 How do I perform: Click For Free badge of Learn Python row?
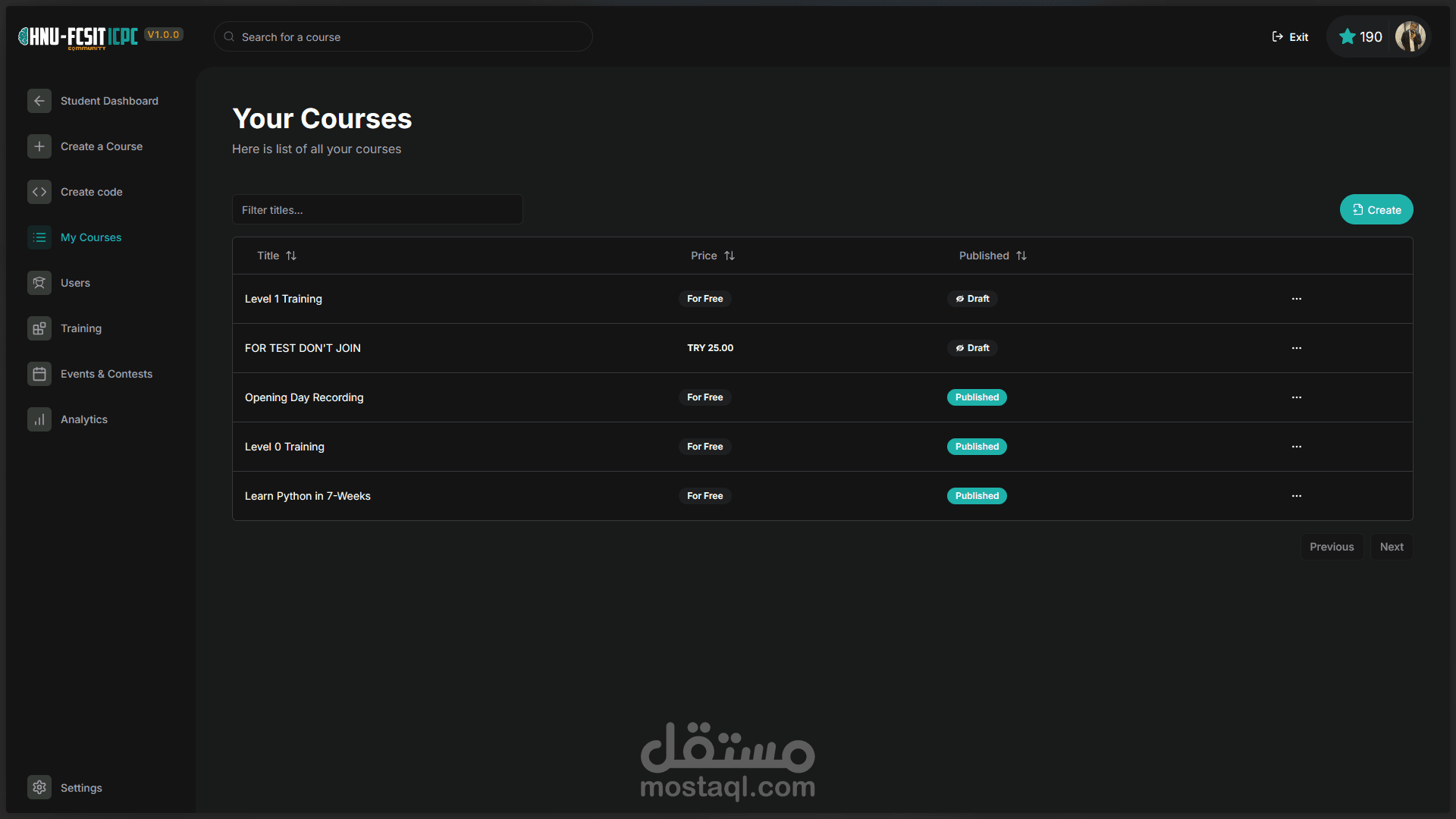pos(705,496)
